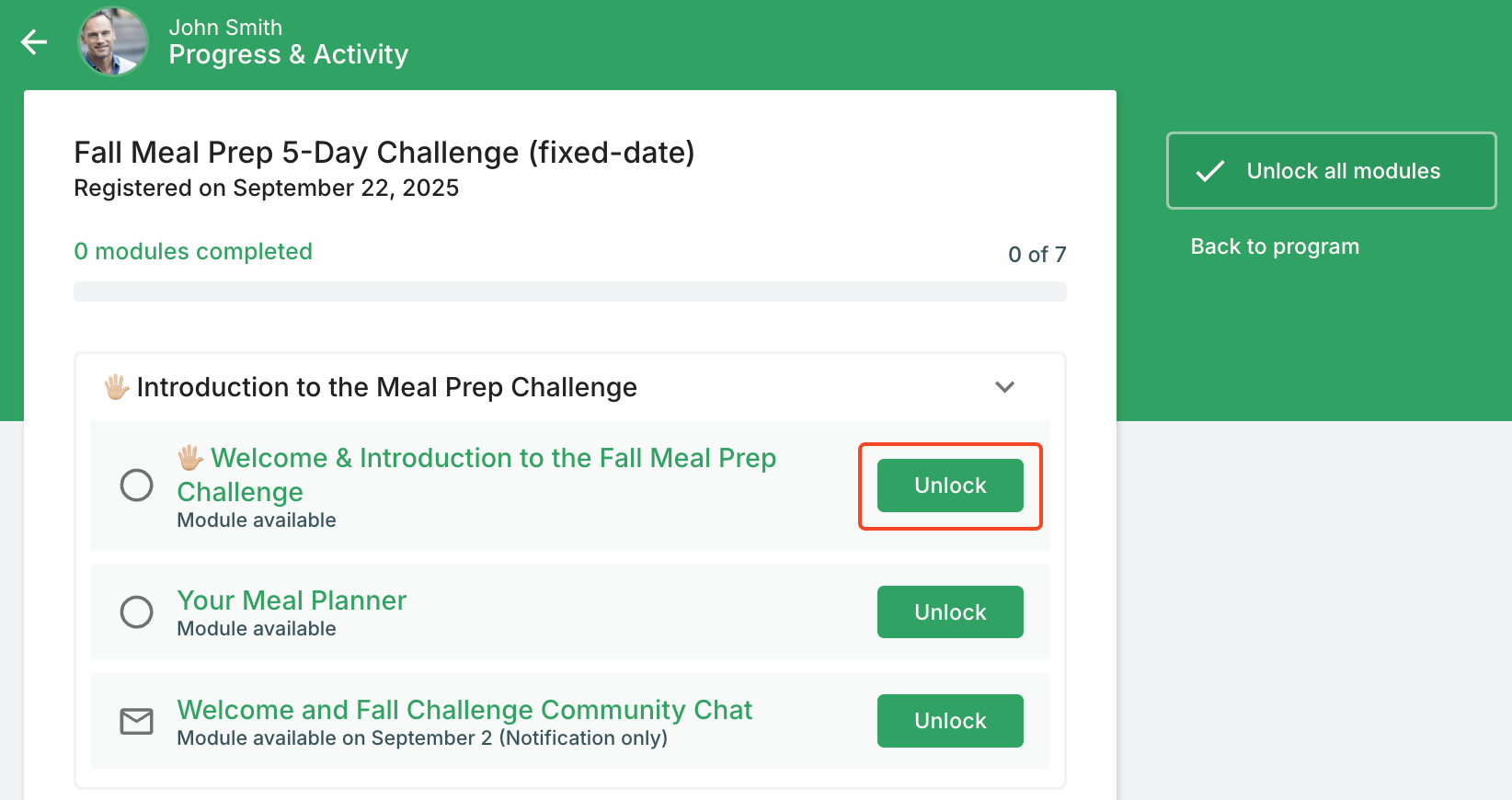Click John Smith's profile photo
This screenshot has width=1512, height=800.
tap(113, 41)
